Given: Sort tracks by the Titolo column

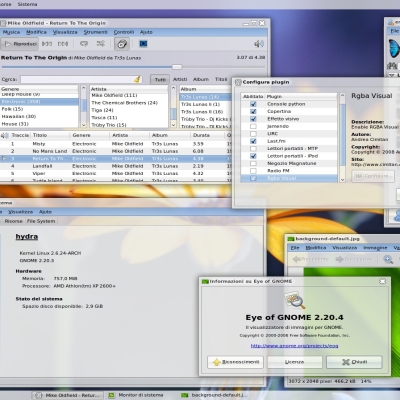Looking at the screenshot, I should (x=50, y=135).
